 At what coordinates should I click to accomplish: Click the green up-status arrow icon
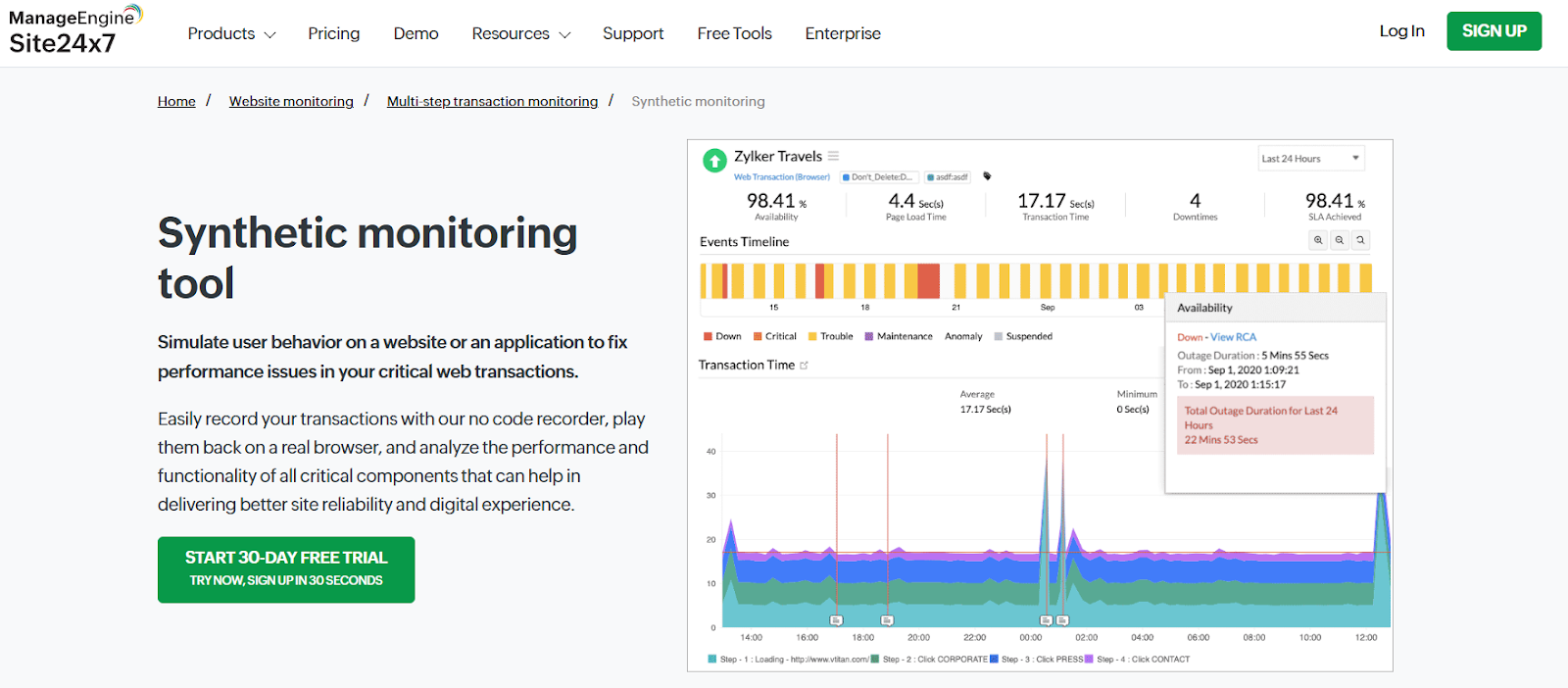click(714, 160)
